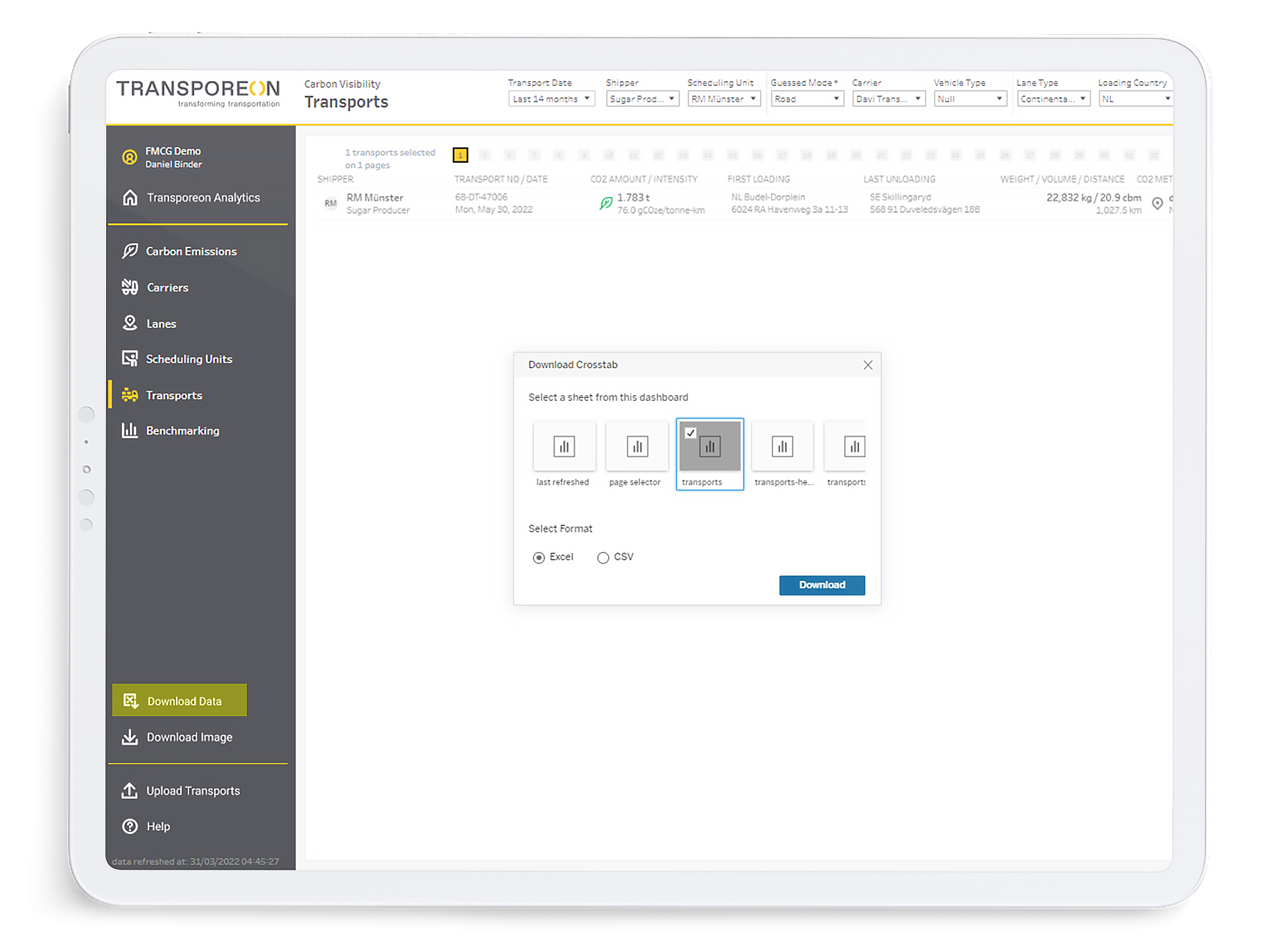Open the Shipper filter dropdown

point(642,99)
